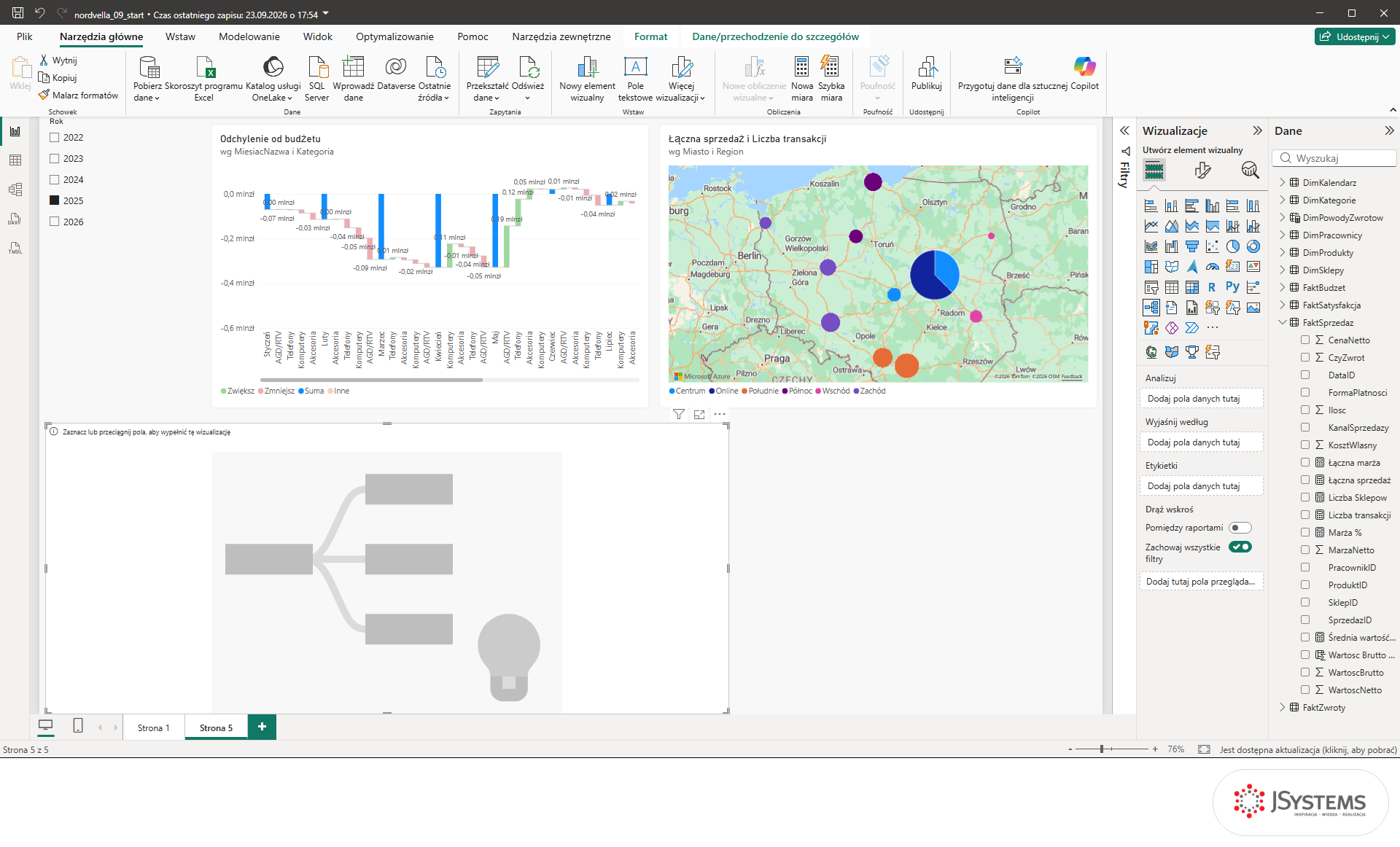Add a new report page
Image resolution: width=1400 pixels, height=847 pixels.
262,727
